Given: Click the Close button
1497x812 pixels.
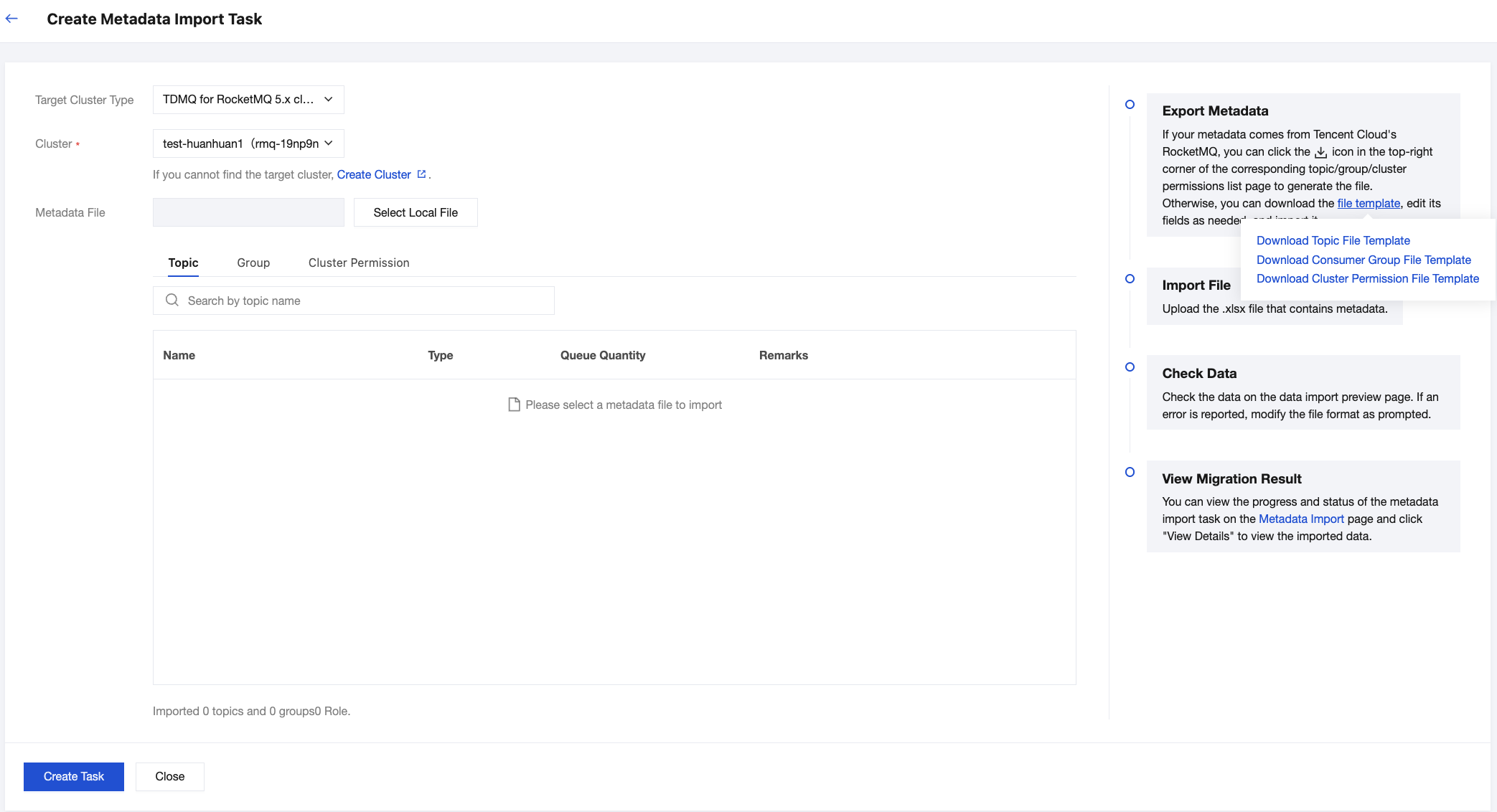Looking at the screenshot, I should (x=169, y=776).
